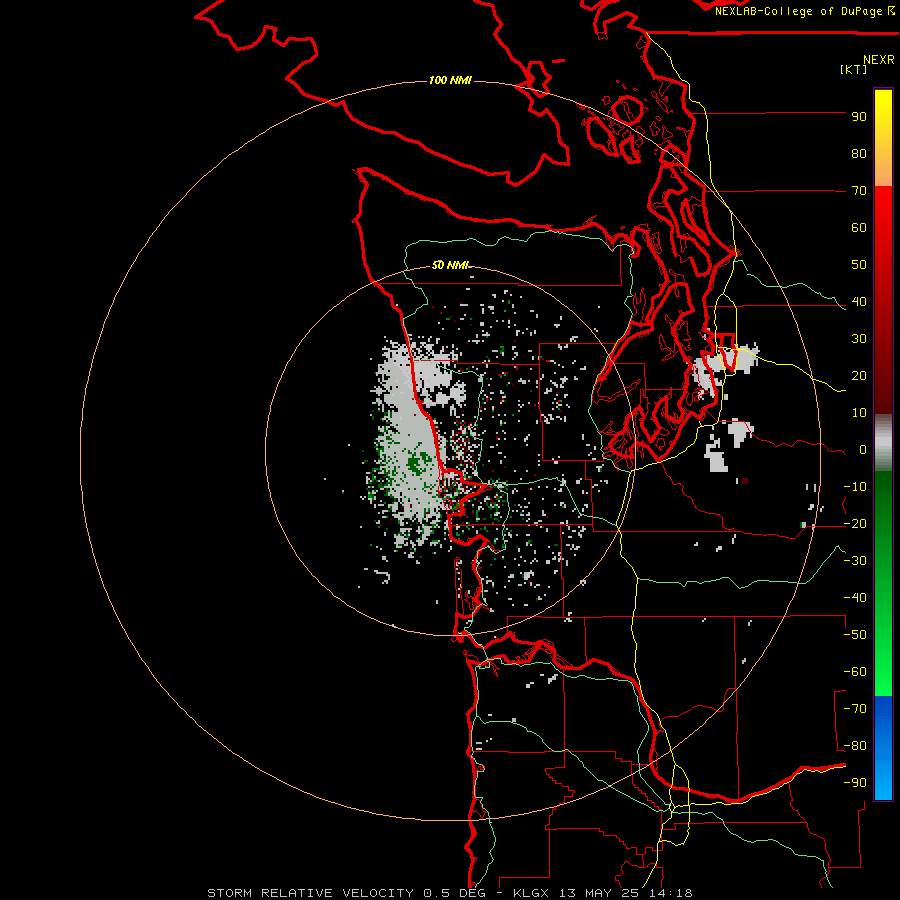
Task: Pick the orange segment of the color bar
Action: point(883,166)
